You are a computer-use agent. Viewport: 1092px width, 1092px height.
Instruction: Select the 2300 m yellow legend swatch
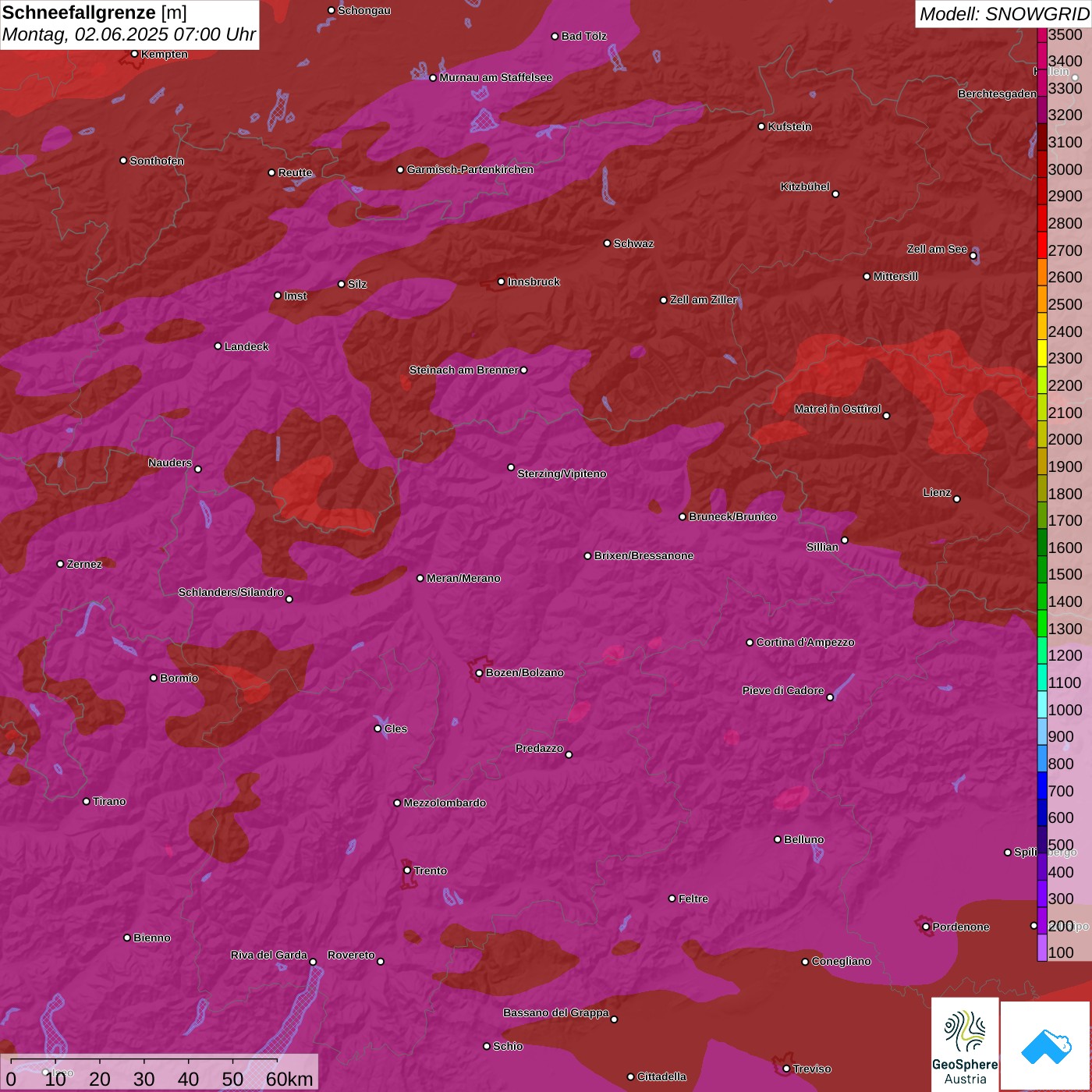click(1042, 353)
